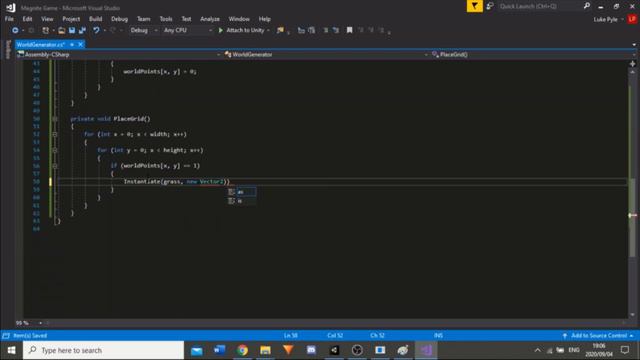640x360 pixels.
Task: Open the Any CPU platform dropdown
Action: (x=188, y=30)
